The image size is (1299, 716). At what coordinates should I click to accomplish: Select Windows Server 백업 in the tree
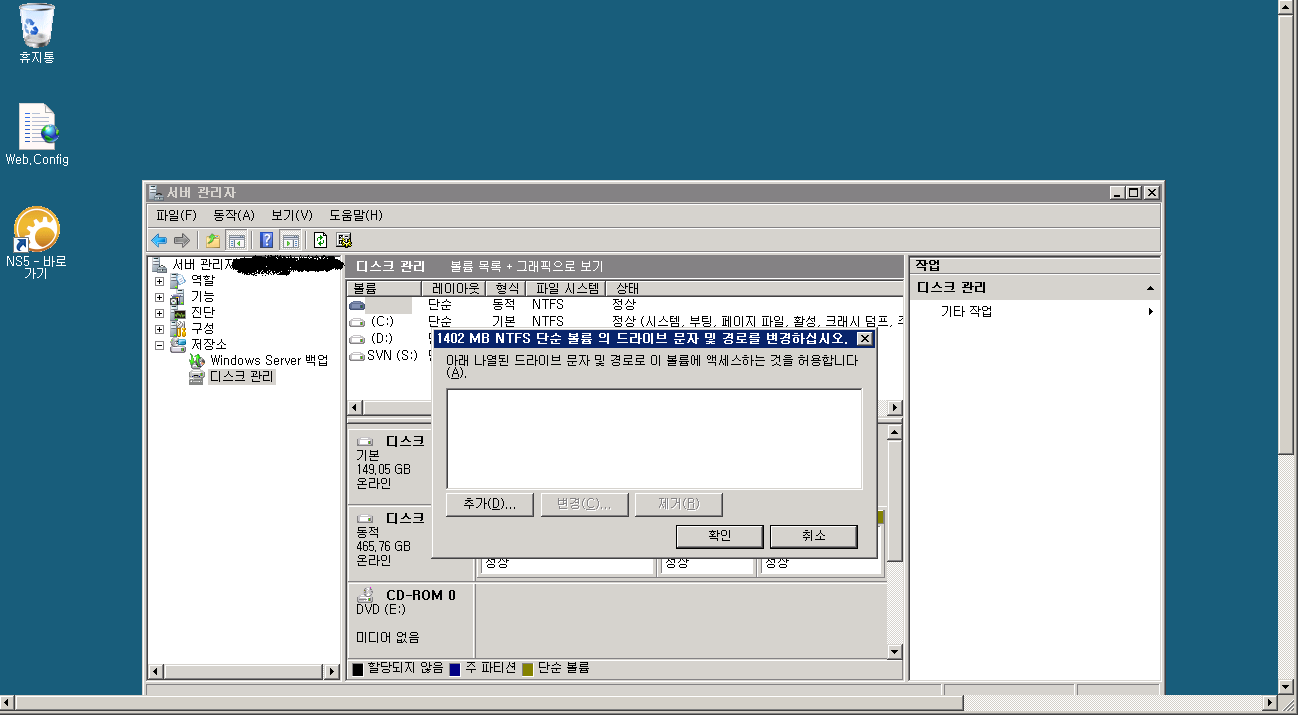click(268, 361)
